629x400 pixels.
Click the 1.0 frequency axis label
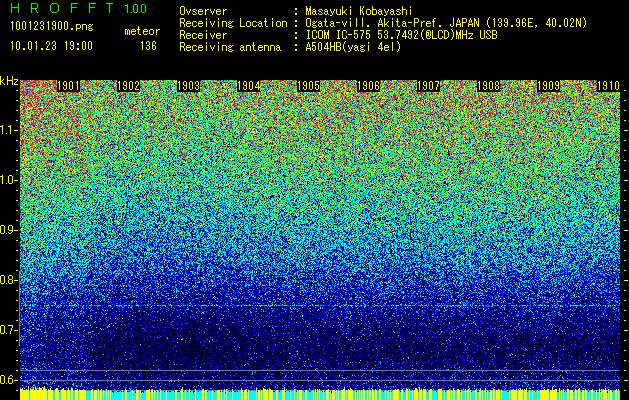point(8,180)
